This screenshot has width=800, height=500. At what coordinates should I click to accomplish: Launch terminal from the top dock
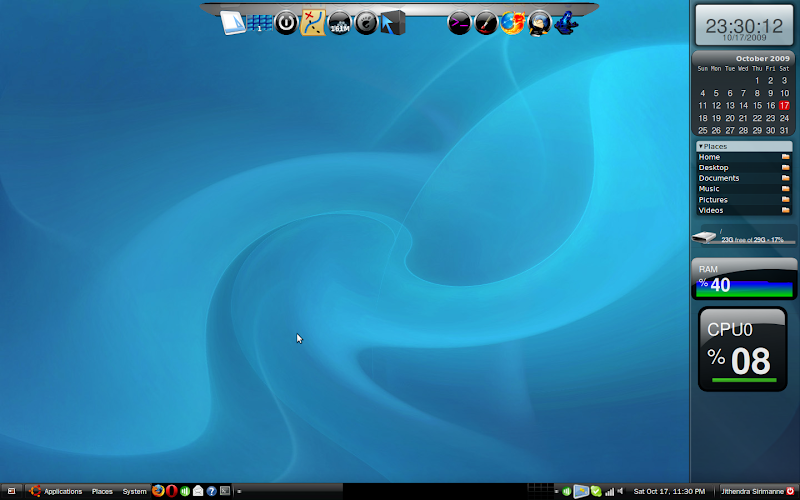pos(459,23)
